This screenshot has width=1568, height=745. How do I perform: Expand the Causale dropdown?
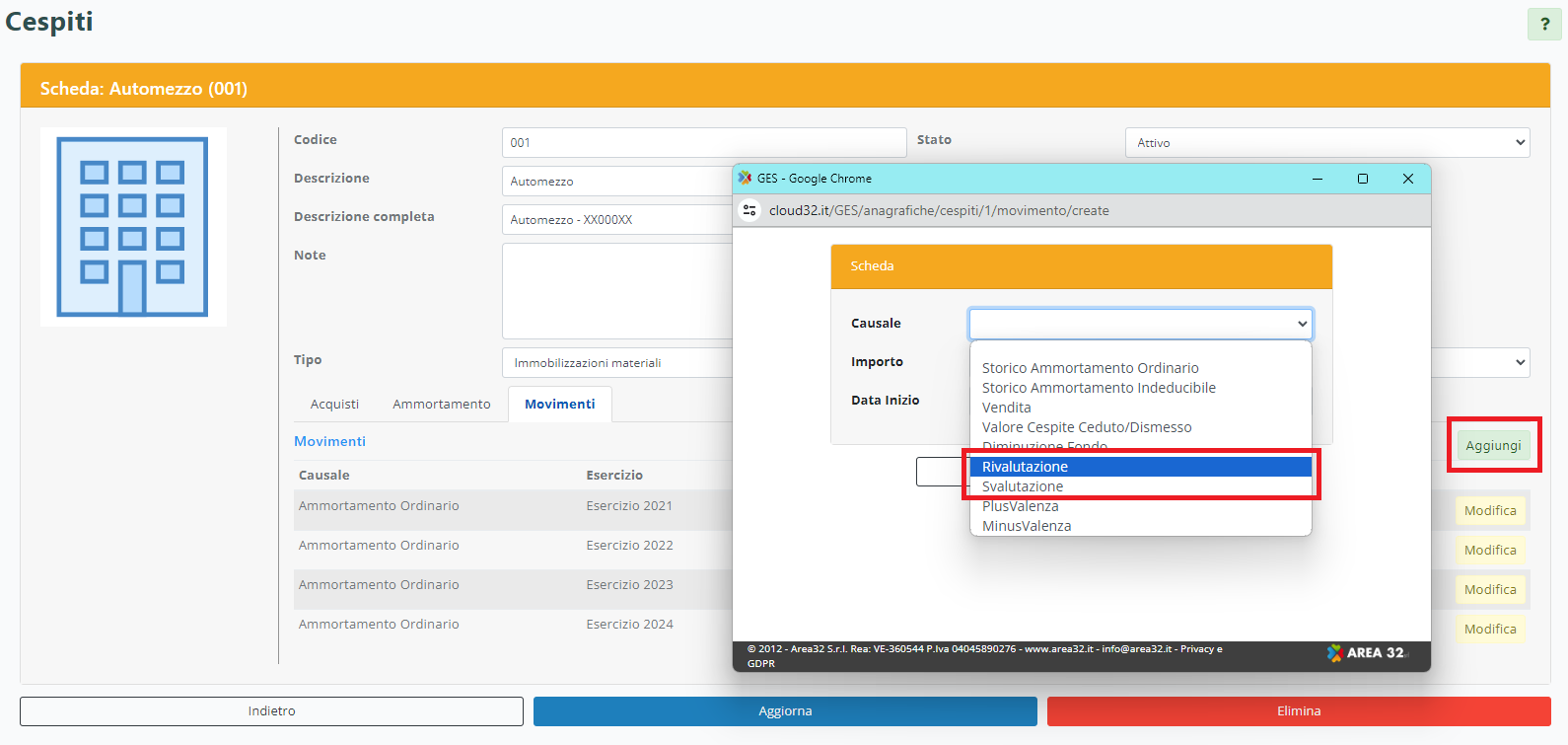pyautogui.click(x=1140, y=324)
